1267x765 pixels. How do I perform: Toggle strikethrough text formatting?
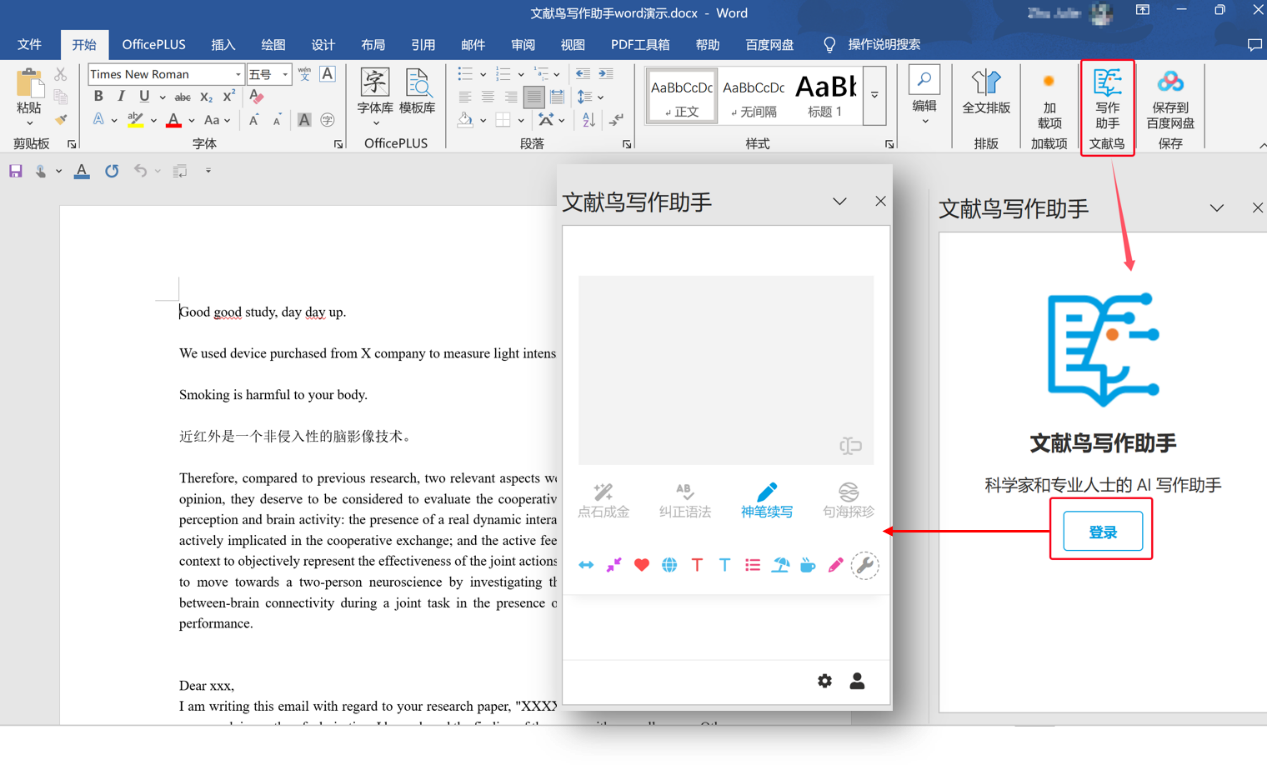pos(182,97)
